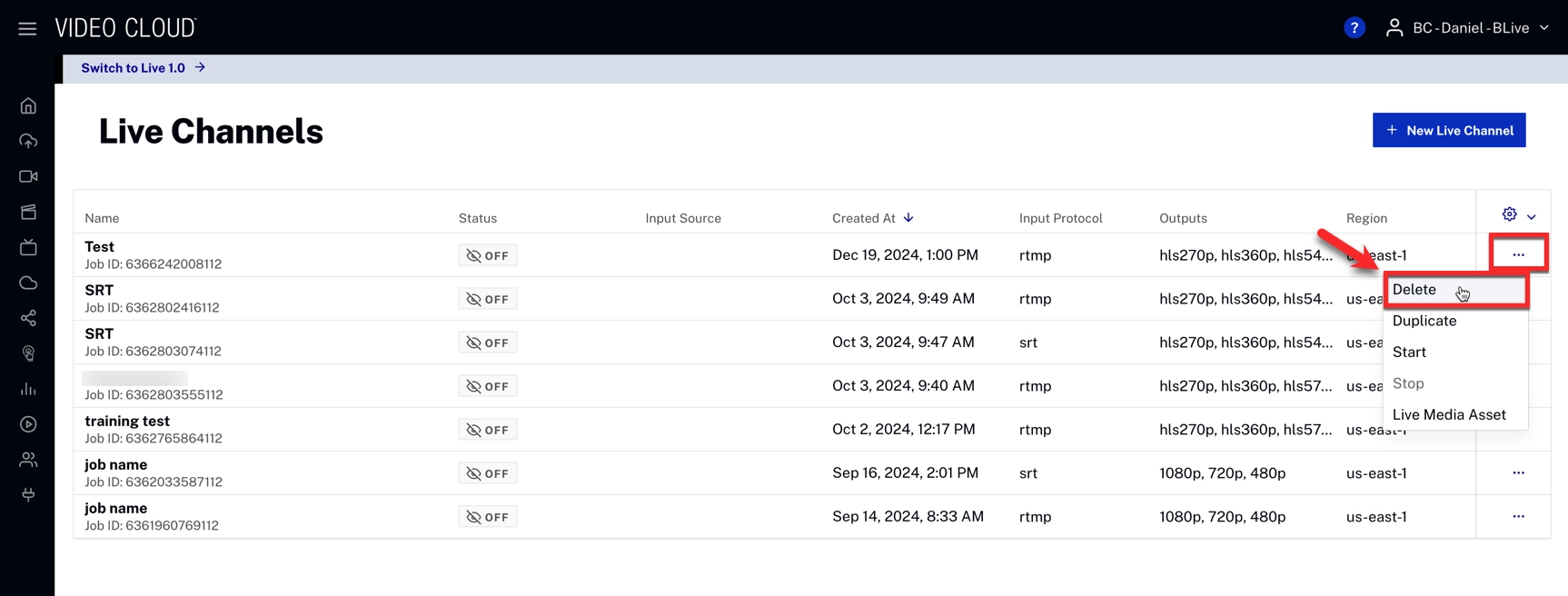The width and height of the screenshot is (1568, 596).
Task: Open the Upload module icon
Action: (x=28, y=141)
